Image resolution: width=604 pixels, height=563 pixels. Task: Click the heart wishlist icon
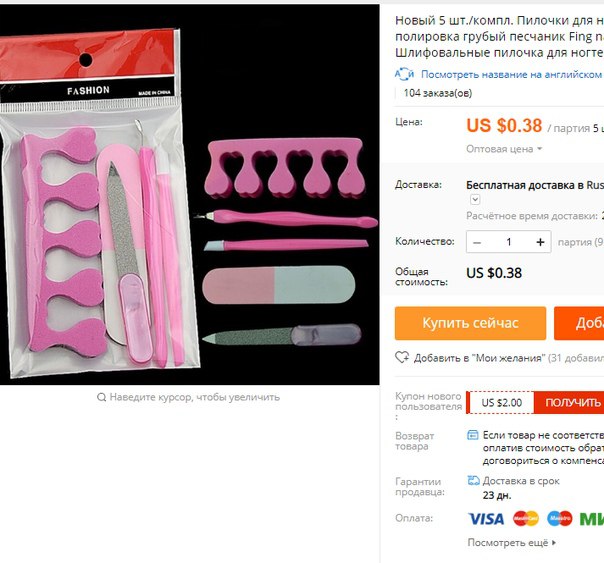[402, 358]
